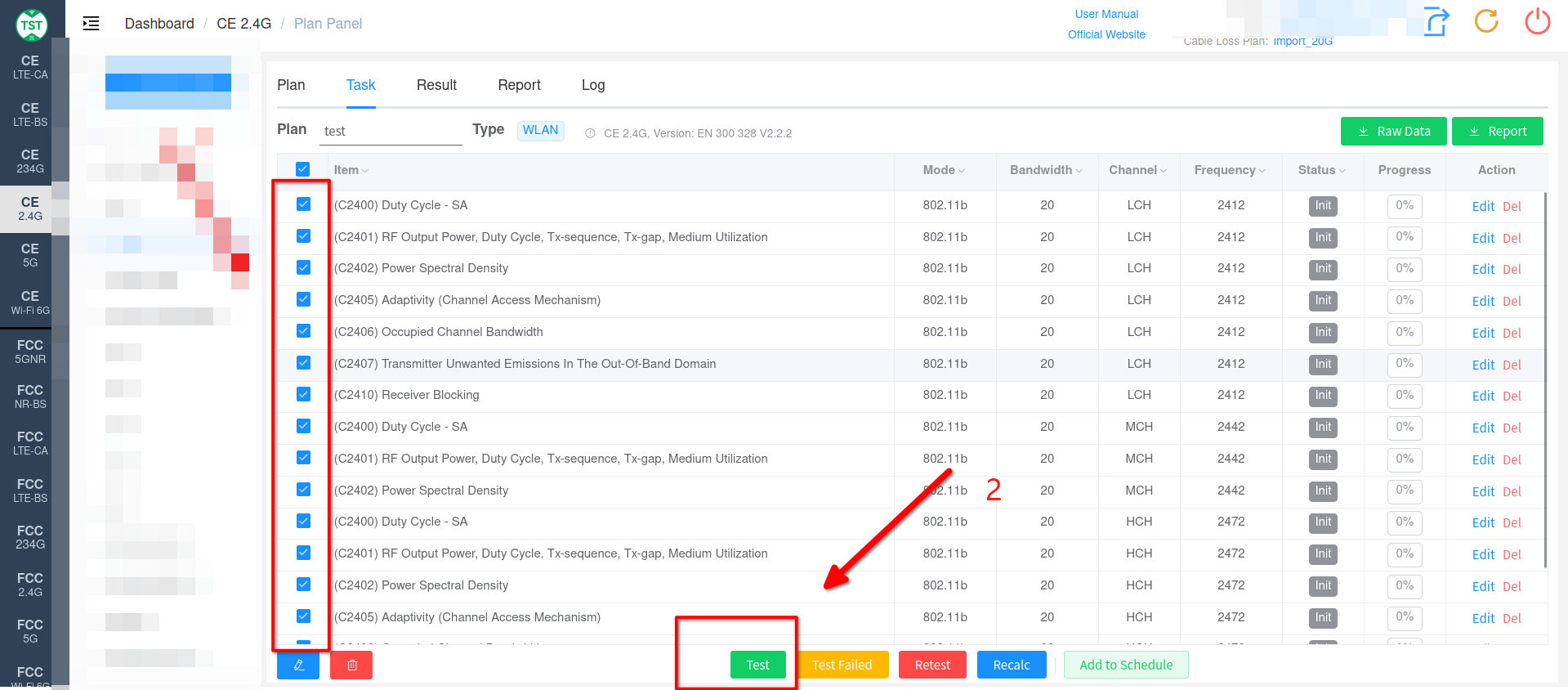Uncheck Transmitter Unwanted Emissions row checkbox
Image resolution: width=1568 pixels, height=690 pixels.
(303, 363)
